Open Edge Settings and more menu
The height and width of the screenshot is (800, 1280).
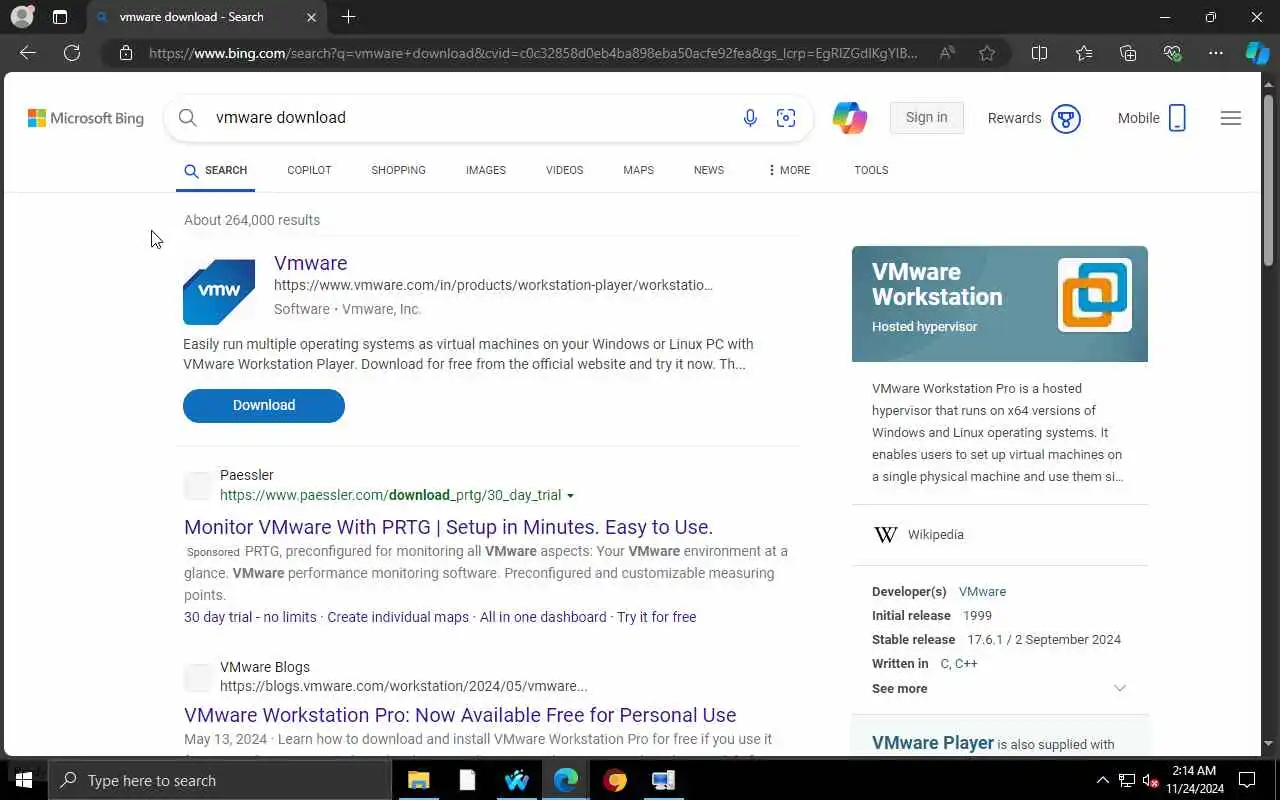pos(1216,53)
